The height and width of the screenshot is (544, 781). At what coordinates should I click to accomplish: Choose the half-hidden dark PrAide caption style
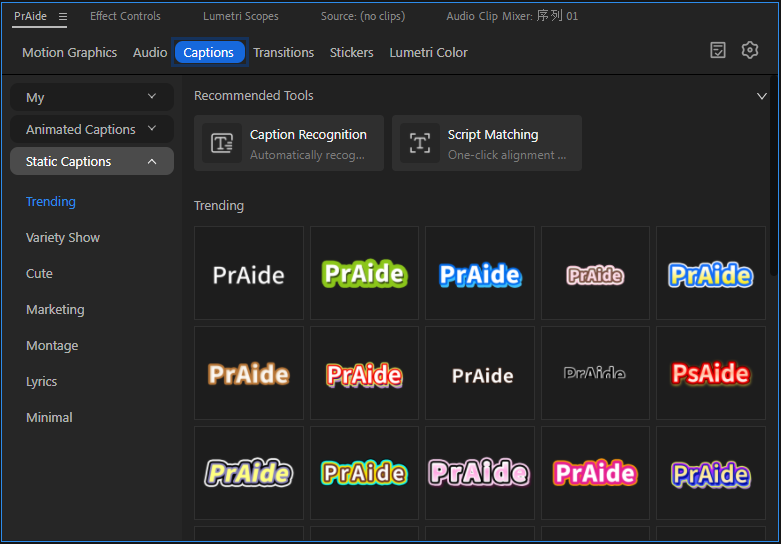click(x=595, y=373)
